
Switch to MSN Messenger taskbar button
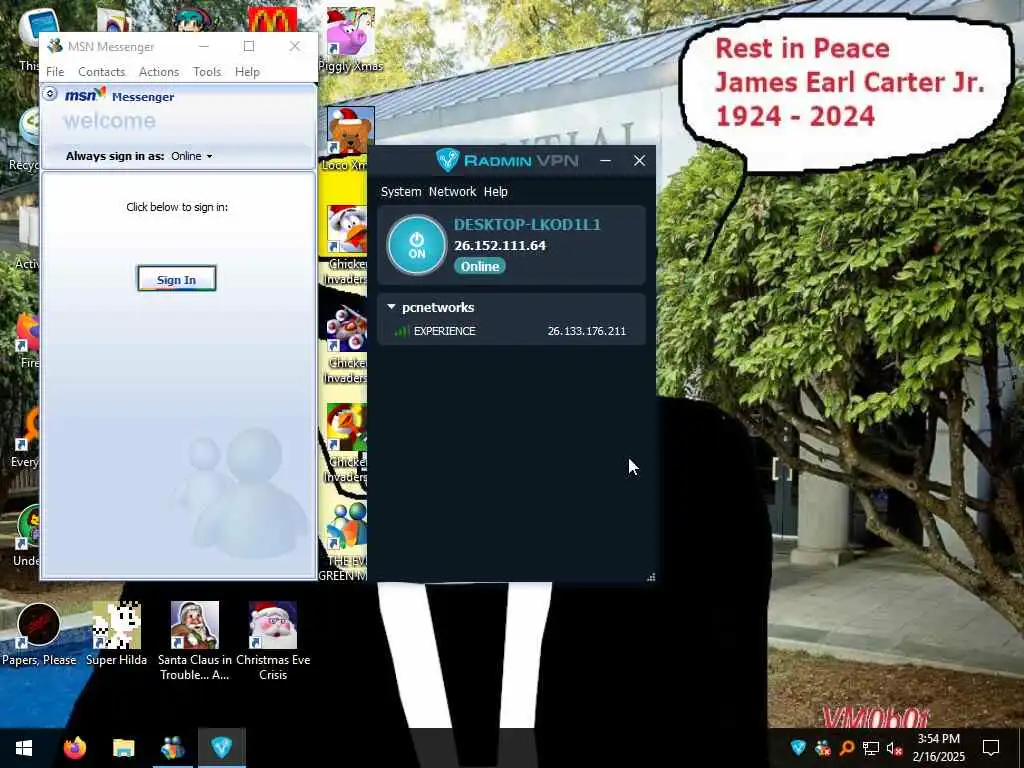172,748
